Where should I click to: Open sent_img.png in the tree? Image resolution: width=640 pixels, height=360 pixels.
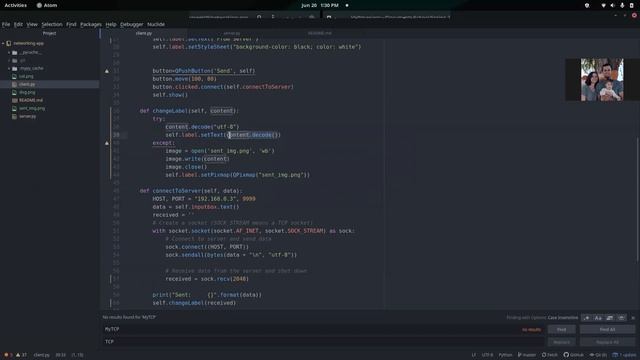pyautogui.click(x=32, y=109)
